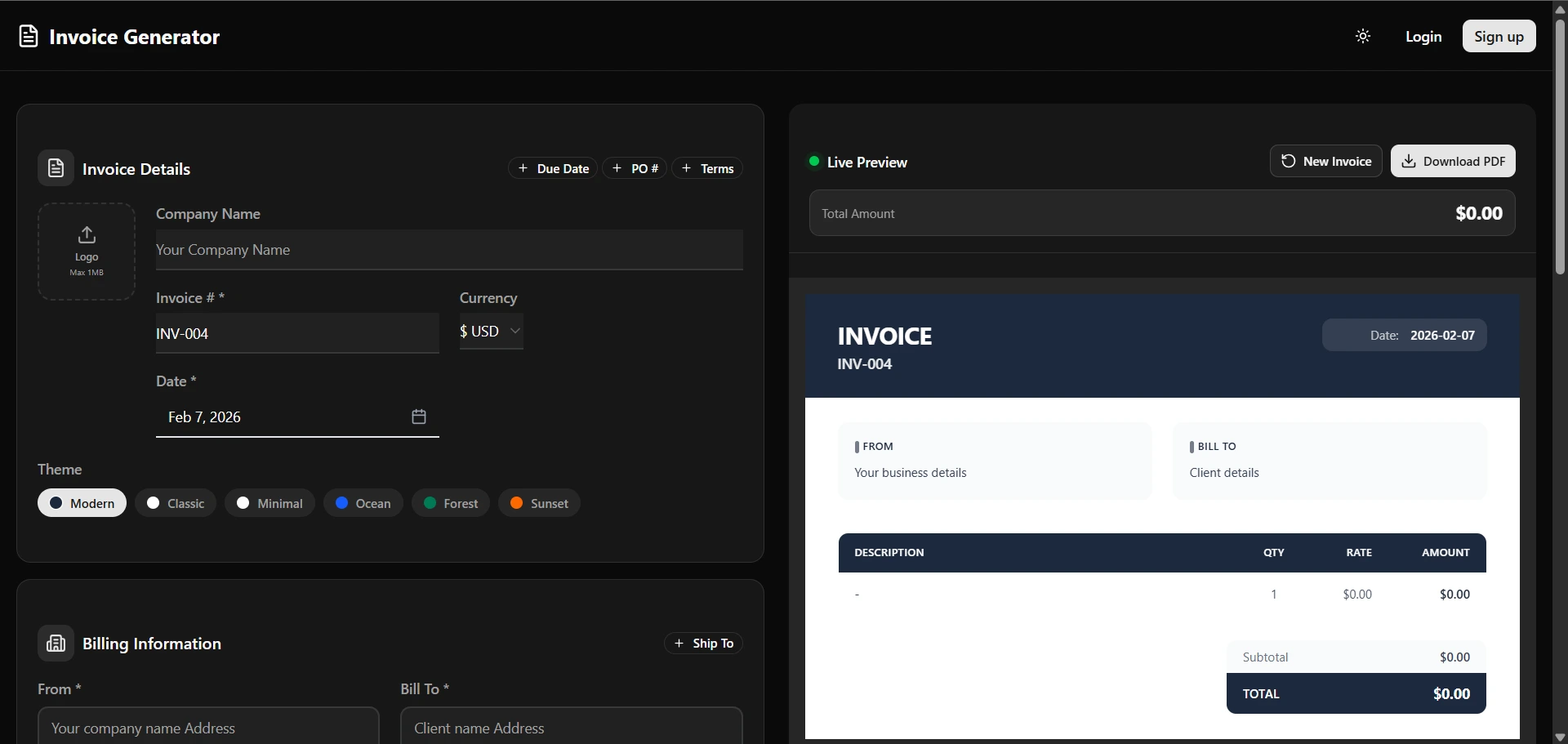Toggle light mode with the sun icon
The width and height of the screenshot is (1568, 744).
(1362, 36)
